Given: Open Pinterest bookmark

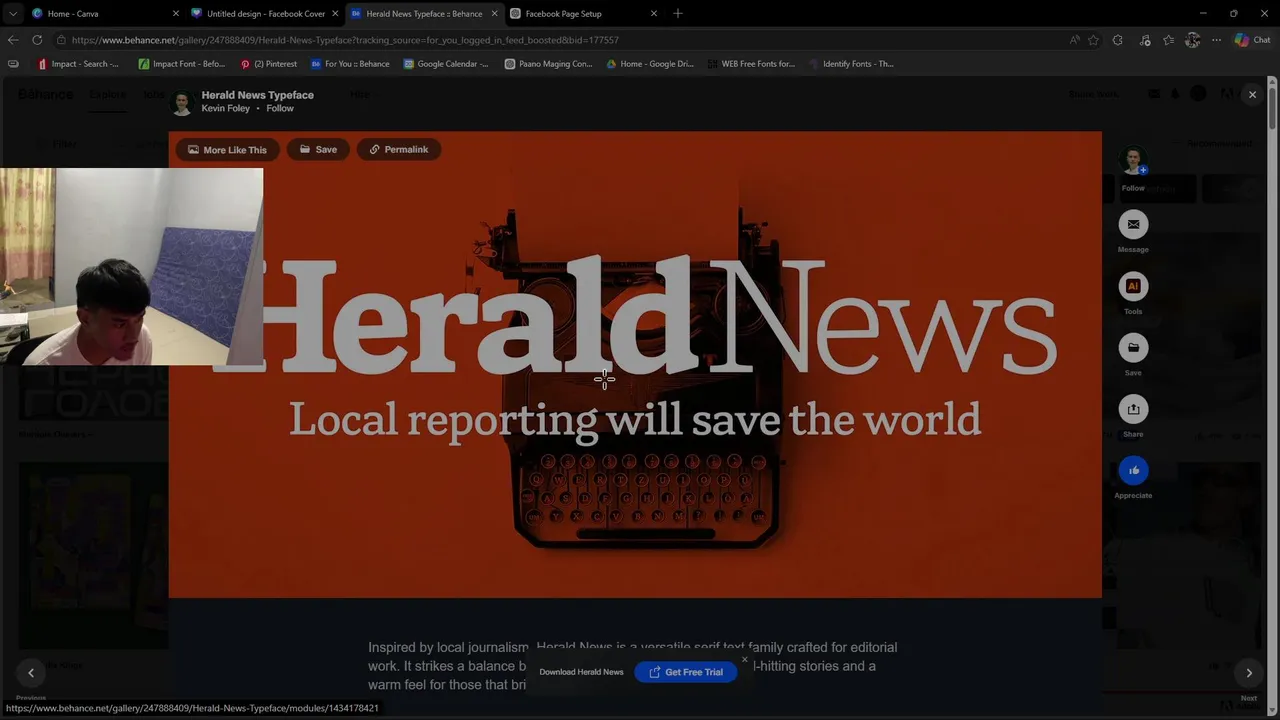Looking at the screenshot, I should coord(268,64).
